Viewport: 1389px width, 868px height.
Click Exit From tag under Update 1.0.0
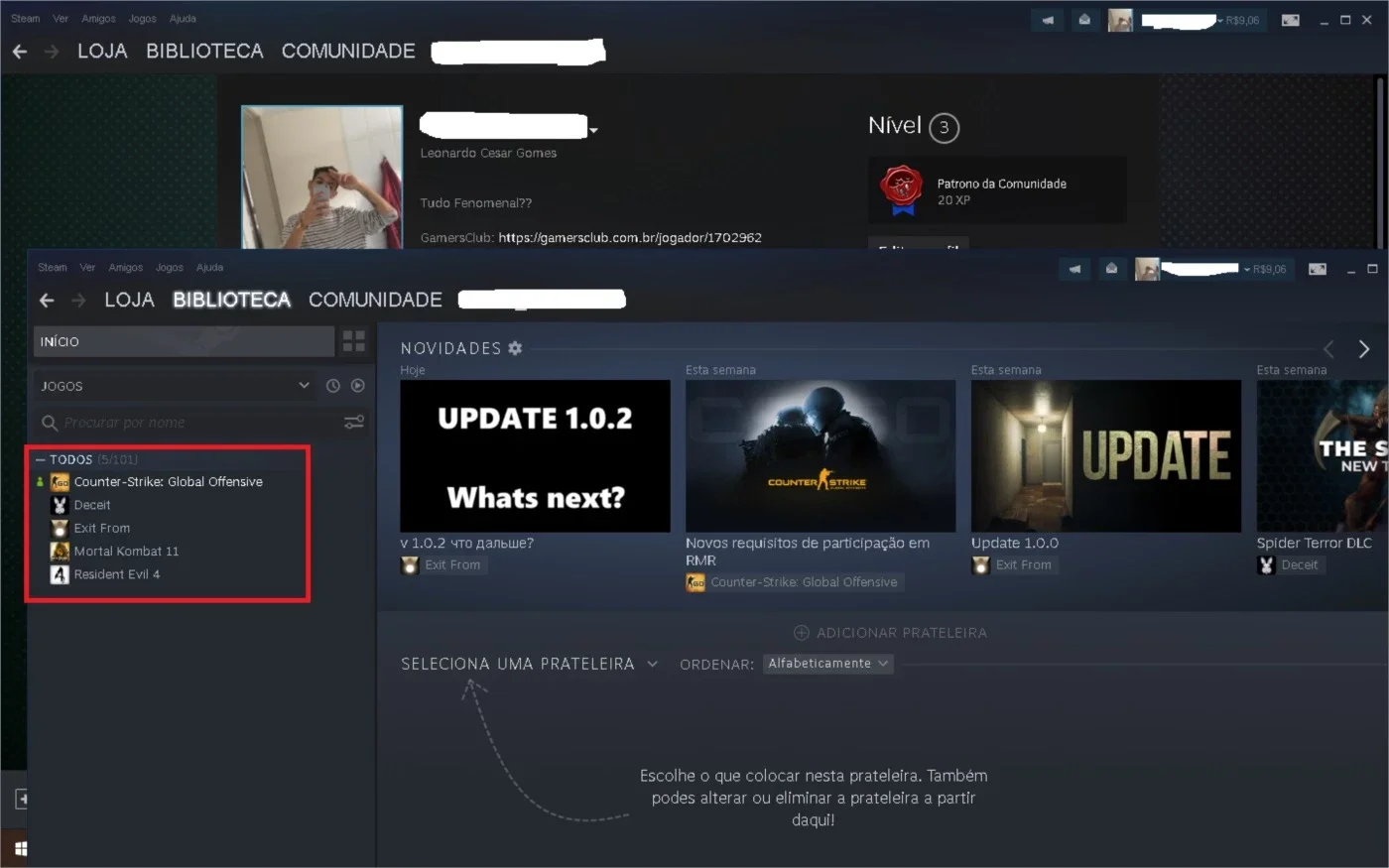pyautogui.click(x=1015, y=565)
